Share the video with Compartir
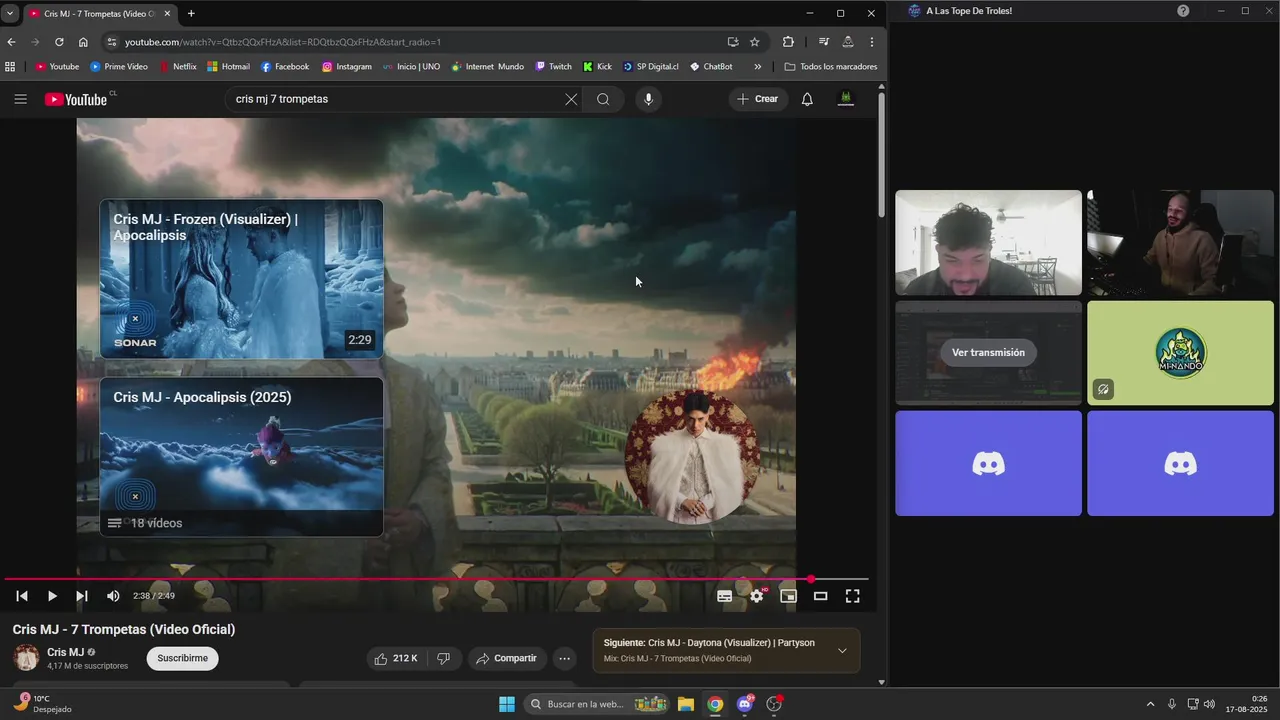 coord(506,658)
